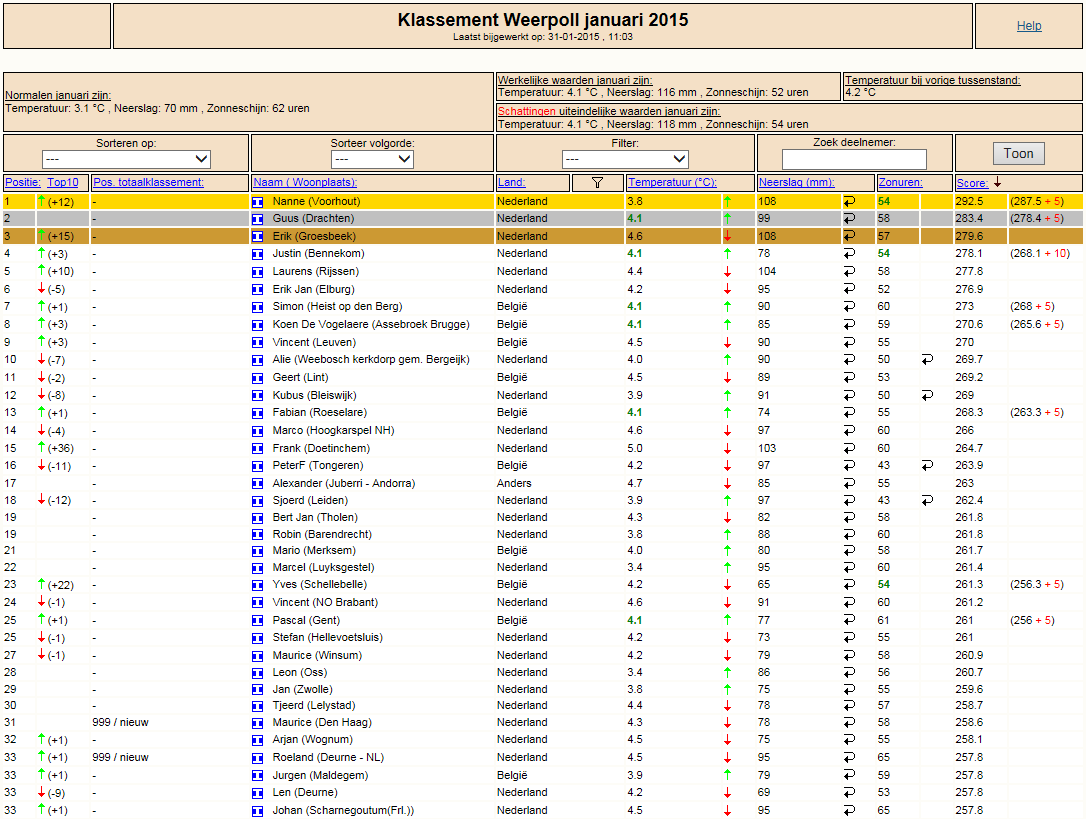Expand the Filter dropdown
This screenshot has height=819, width=1086.
625,159
